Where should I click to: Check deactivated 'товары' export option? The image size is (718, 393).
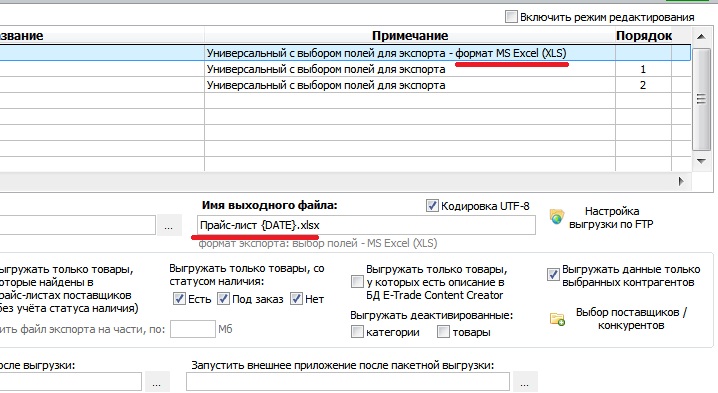coord(443,332)
